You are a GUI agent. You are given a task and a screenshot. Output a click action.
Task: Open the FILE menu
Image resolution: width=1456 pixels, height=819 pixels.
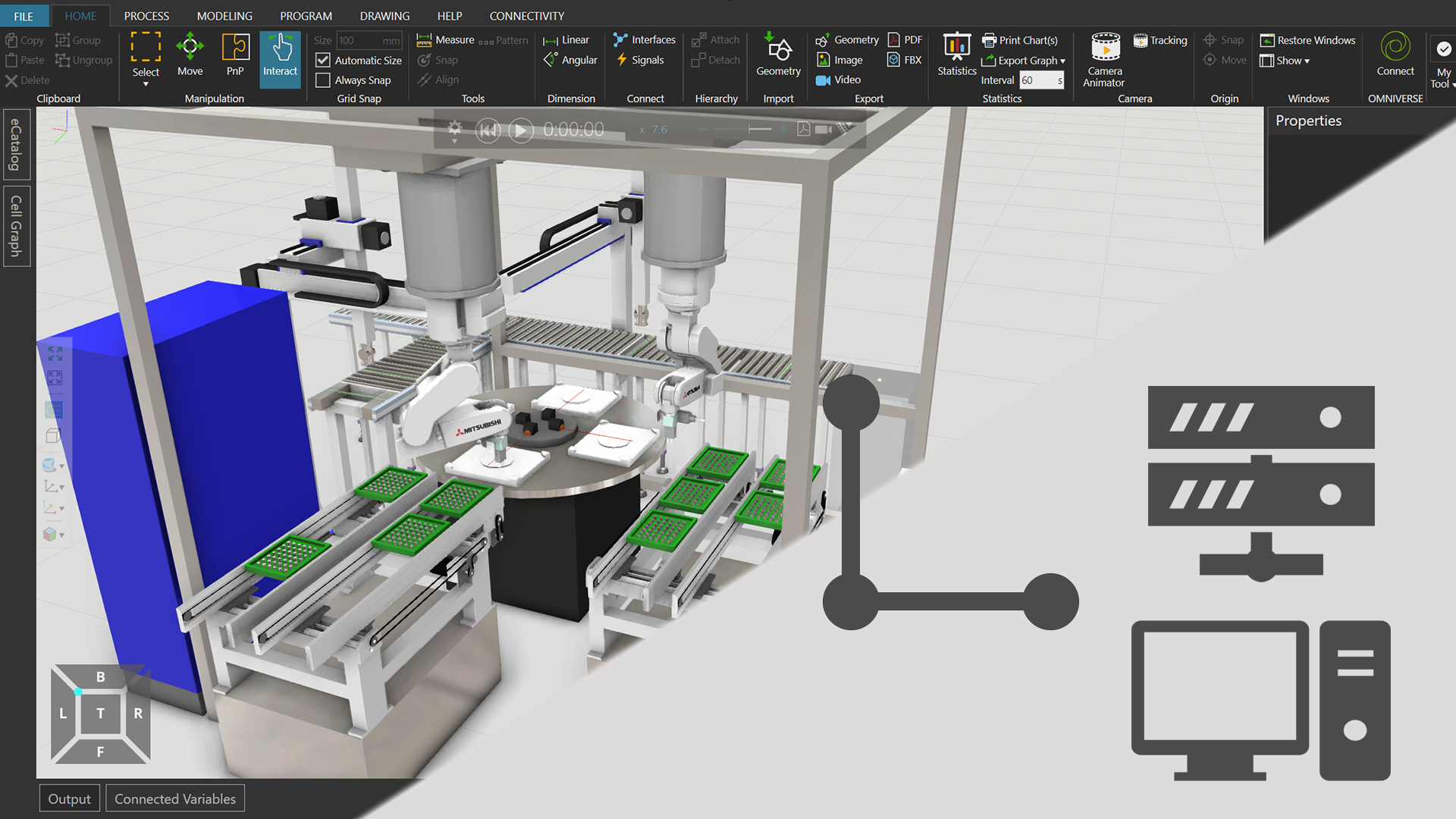[x=24, y=15]
